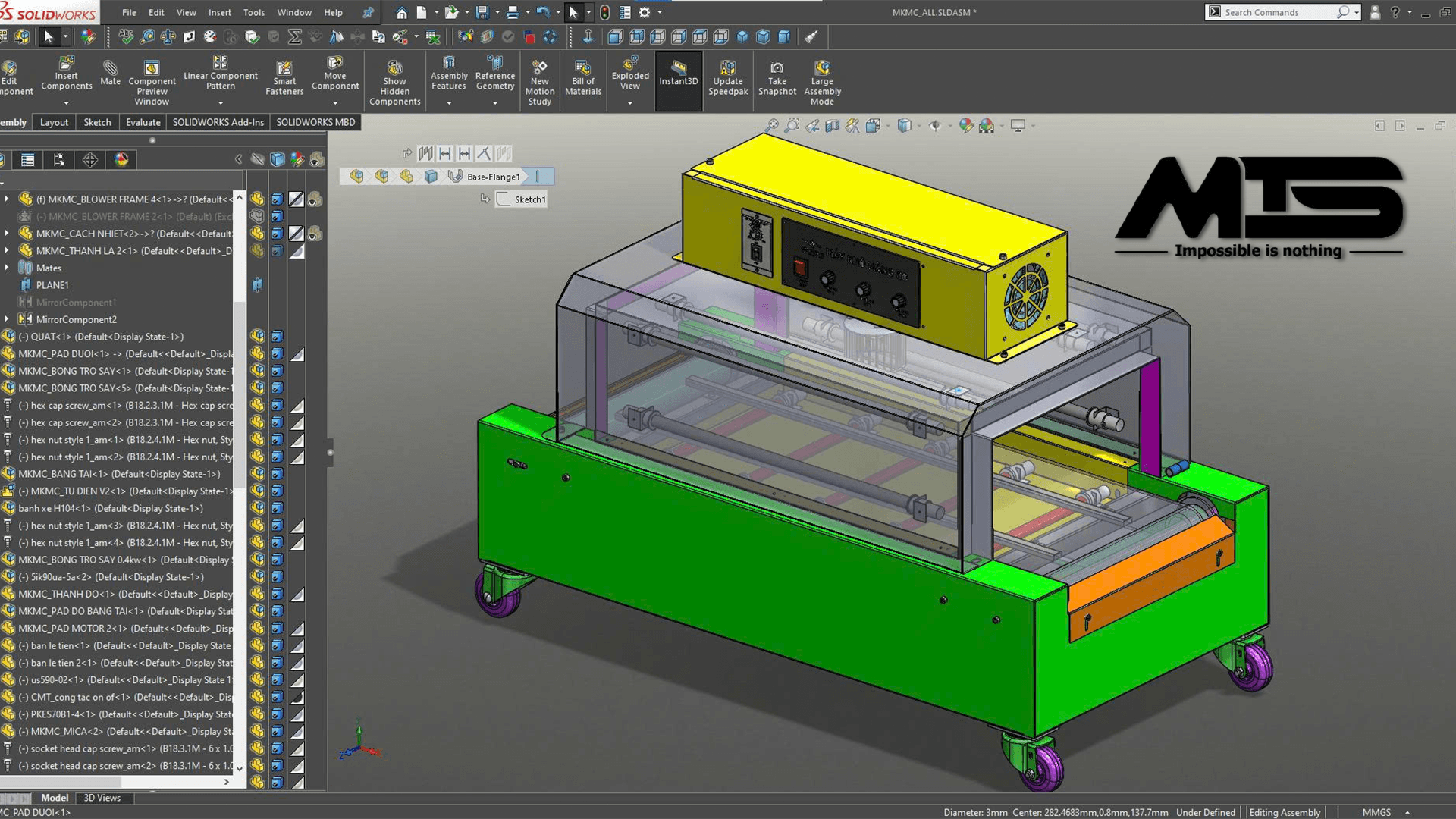Toggle the Instant3D button
Image resolution: width=1456 pixels, height=819 pixels.
(678, 74)
